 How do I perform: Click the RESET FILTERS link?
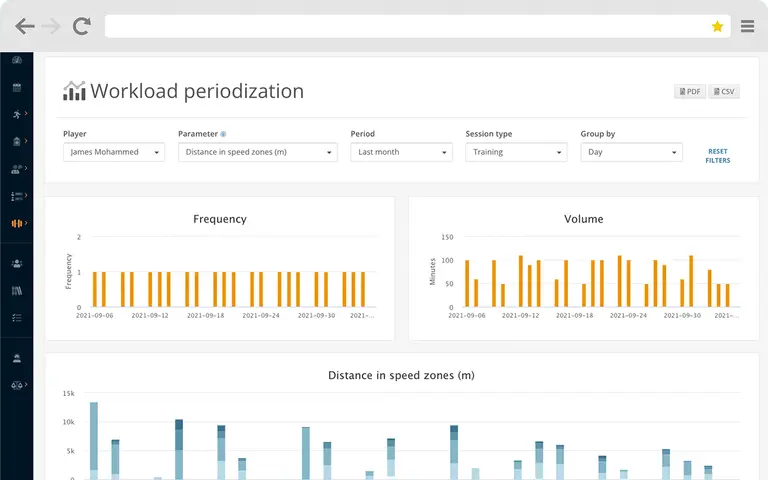[718, 156]
